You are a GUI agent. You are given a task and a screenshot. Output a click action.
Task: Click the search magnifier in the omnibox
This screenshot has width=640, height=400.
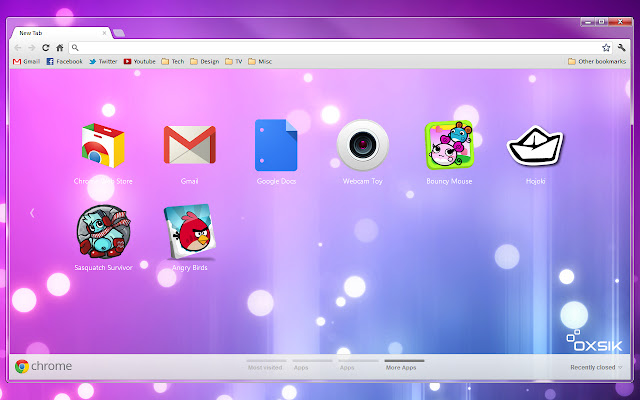coord(75,48)
